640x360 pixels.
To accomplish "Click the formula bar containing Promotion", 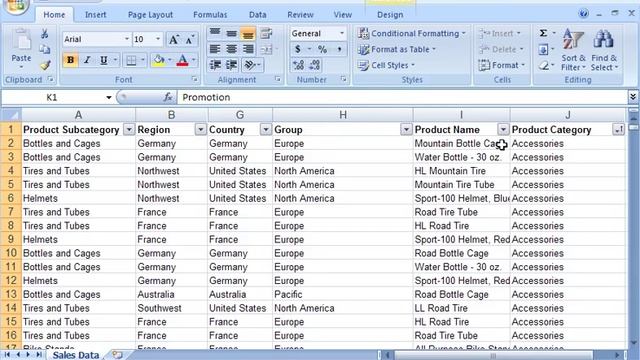I will coord(402,98).
